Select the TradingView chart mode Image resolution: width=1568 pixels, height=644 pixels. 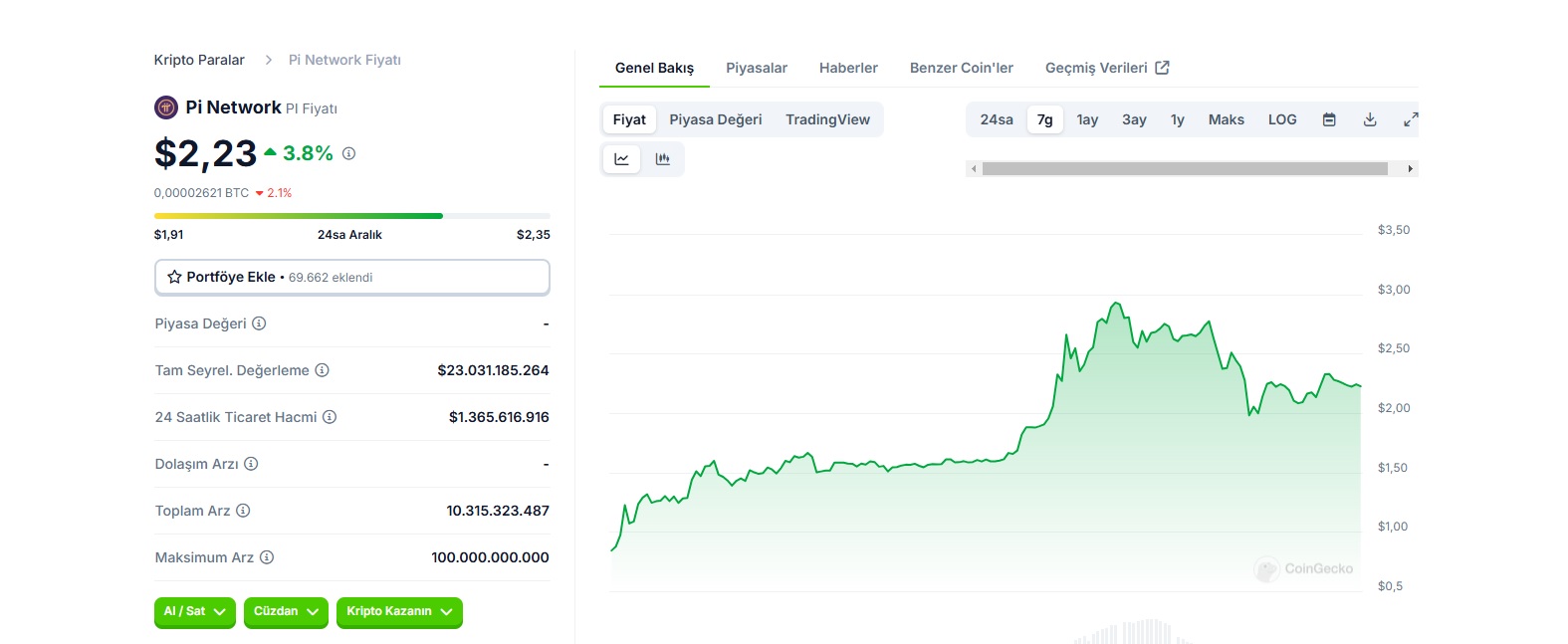(x=827, y=119)
